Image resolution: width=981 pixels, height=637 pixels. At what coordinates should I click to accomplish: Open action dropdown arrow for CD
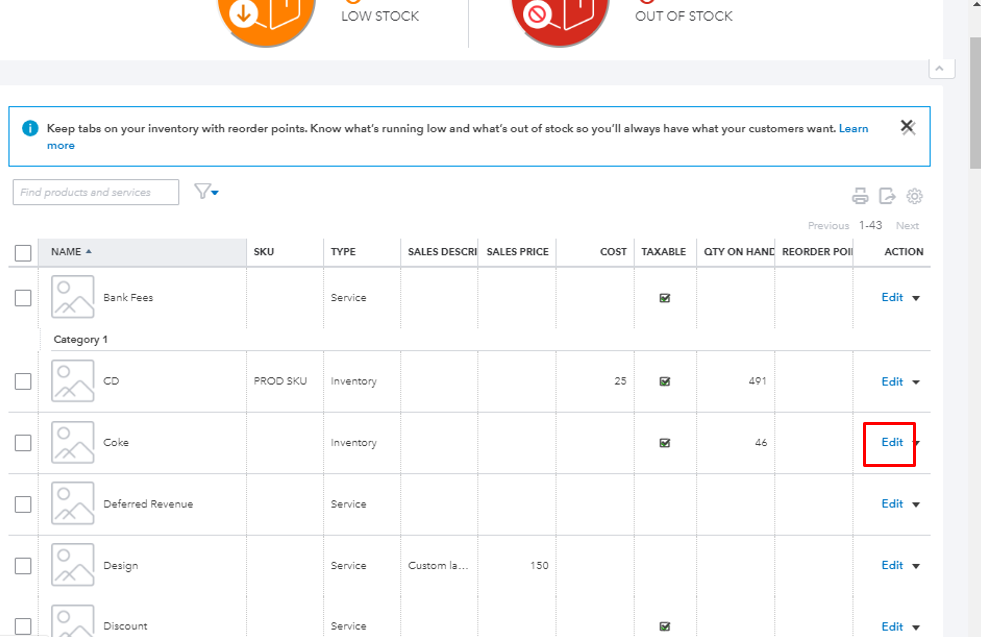[x=916, y=382]
